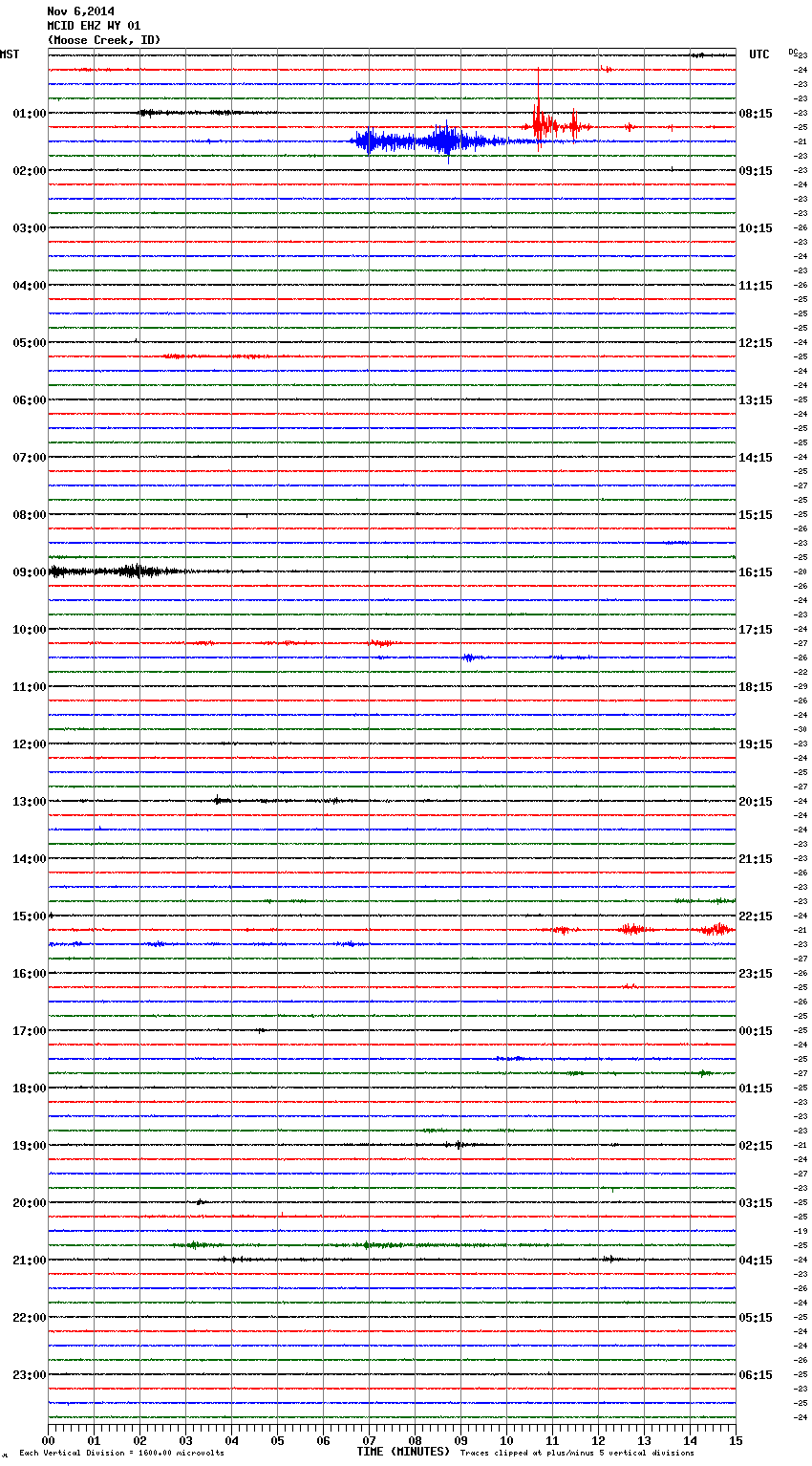
Task: Click the "DC" column header
Action: [793, 51]
